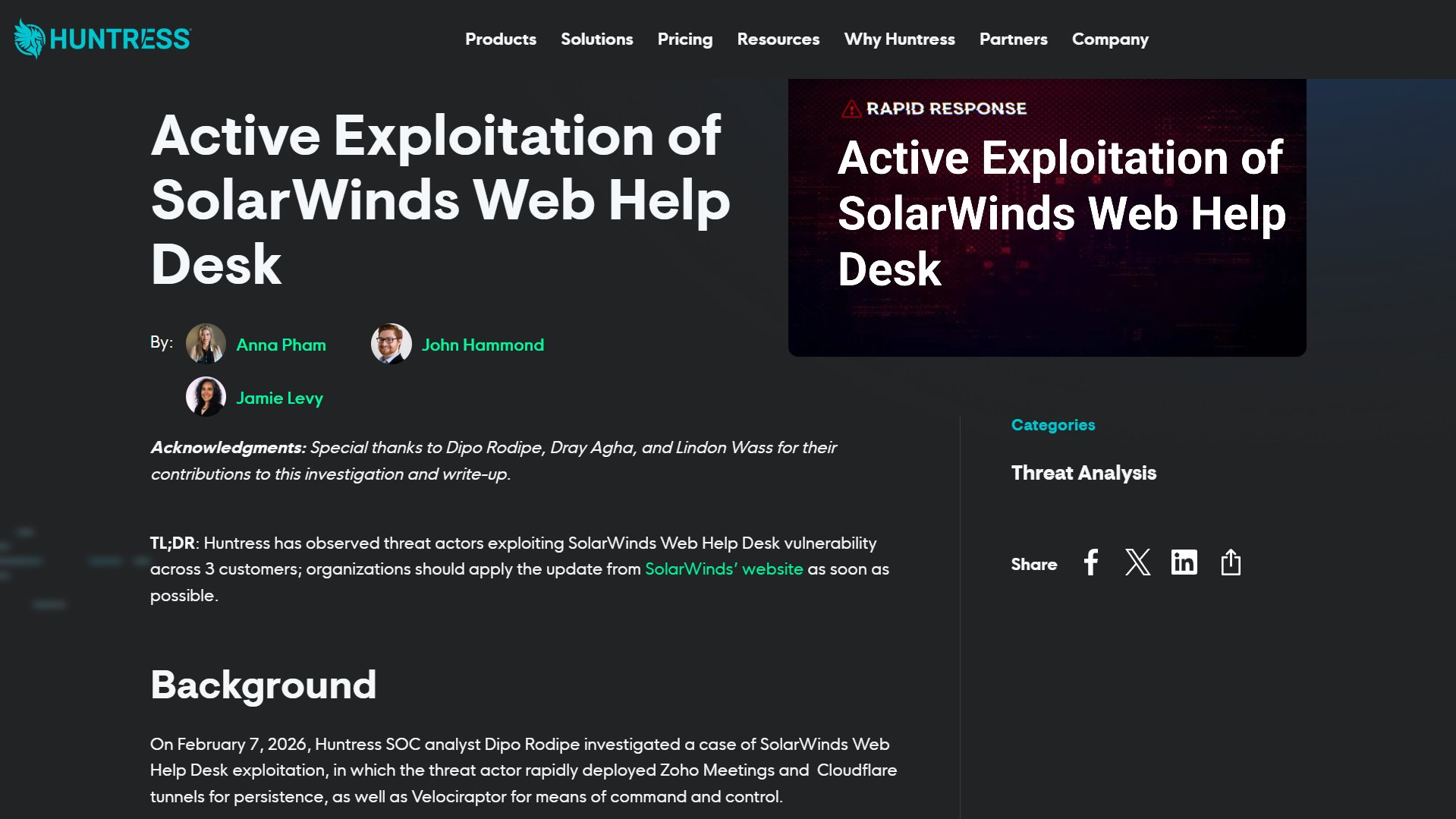Screen dimensions: 1456x819
Task: Click the Rapid Response banner image
Action: (1046, 218)
